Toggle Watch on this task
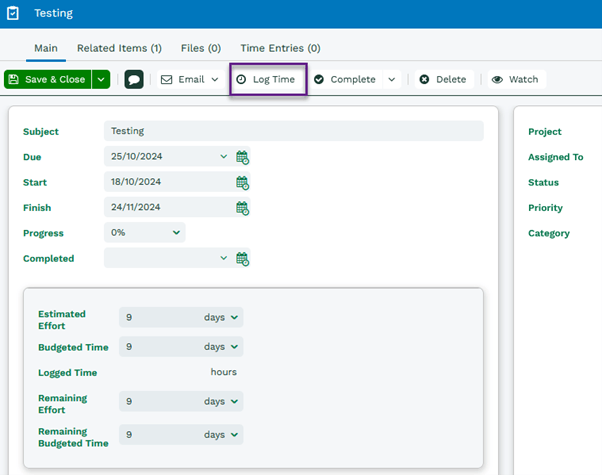This screenshot has height=475, width=602. (516, 79)
